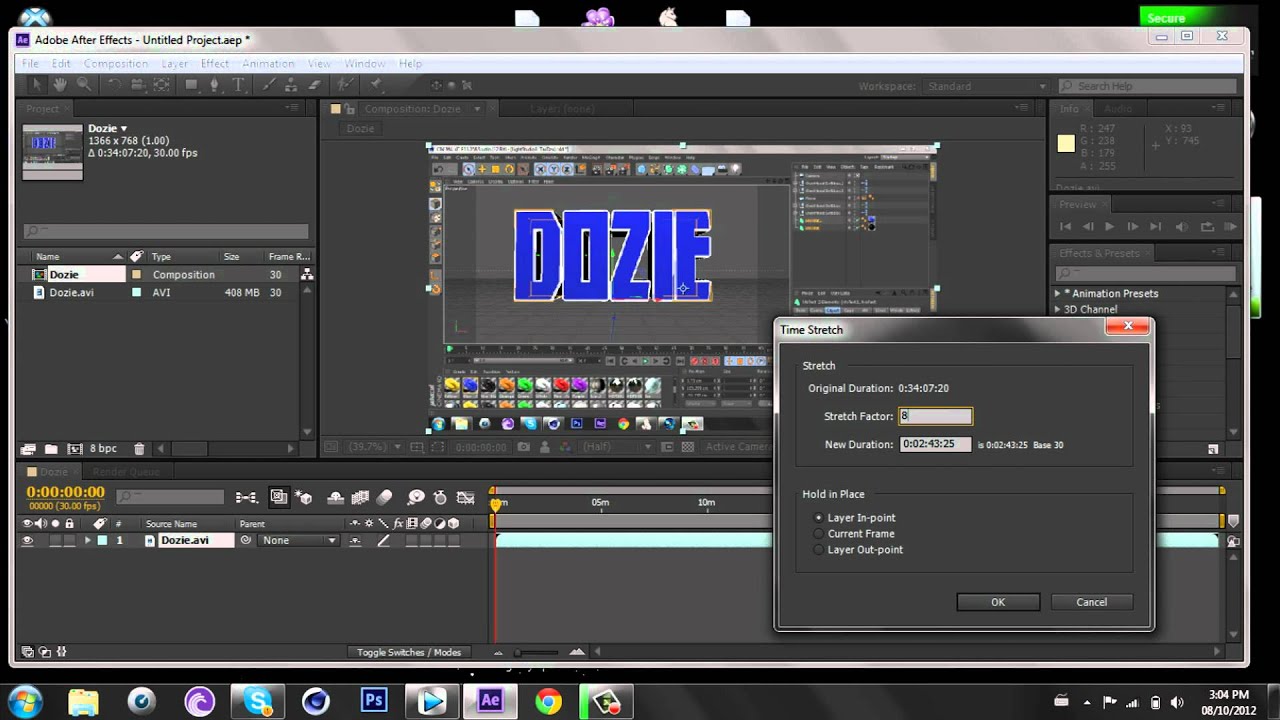This screenshot has width=1280, height=720.
Task: Click Interpret Footage icon in Project panel
Action: pyautogui.click(x=28, y=449)
